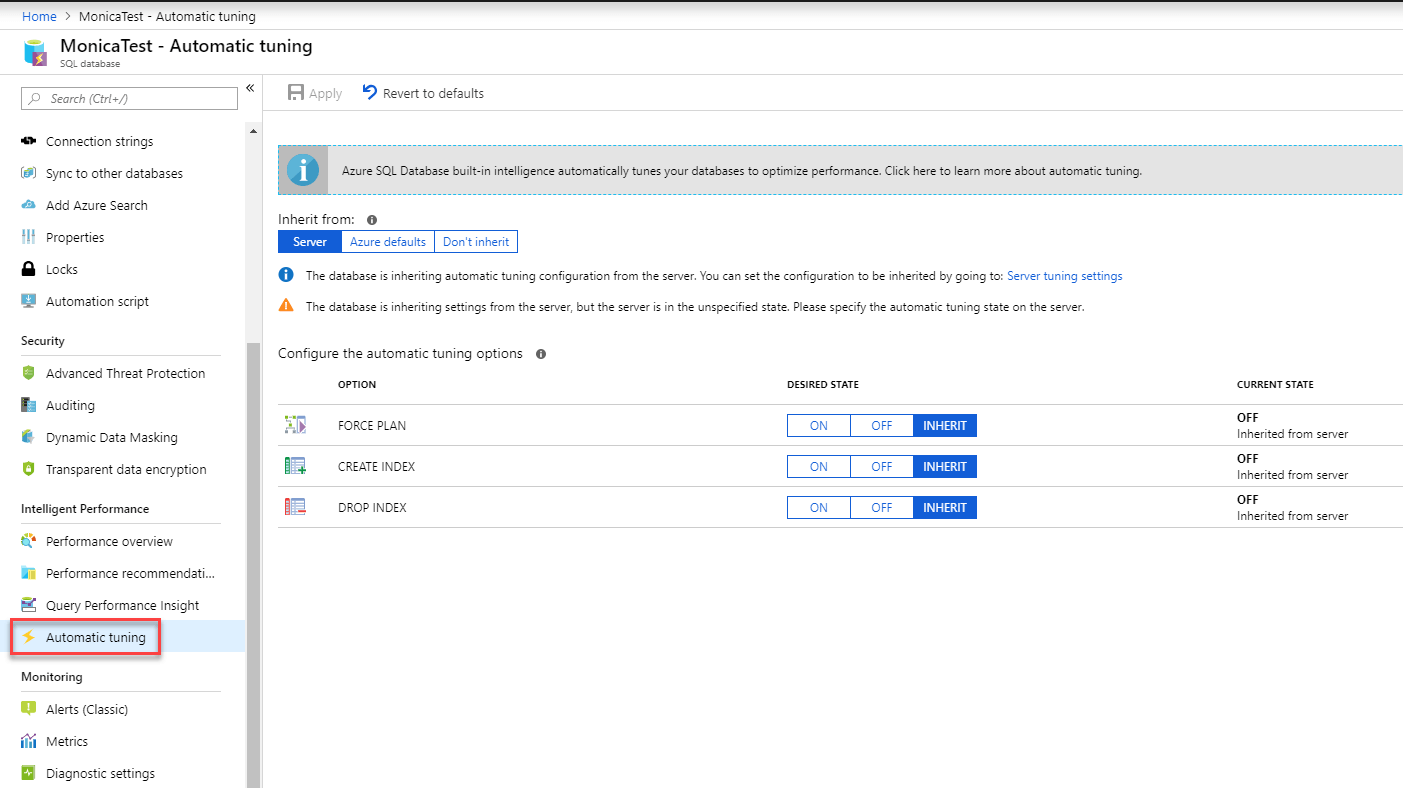Open Alerts (Classic) entry
This screenshot has width=1403, height=788.
point(87,709)
